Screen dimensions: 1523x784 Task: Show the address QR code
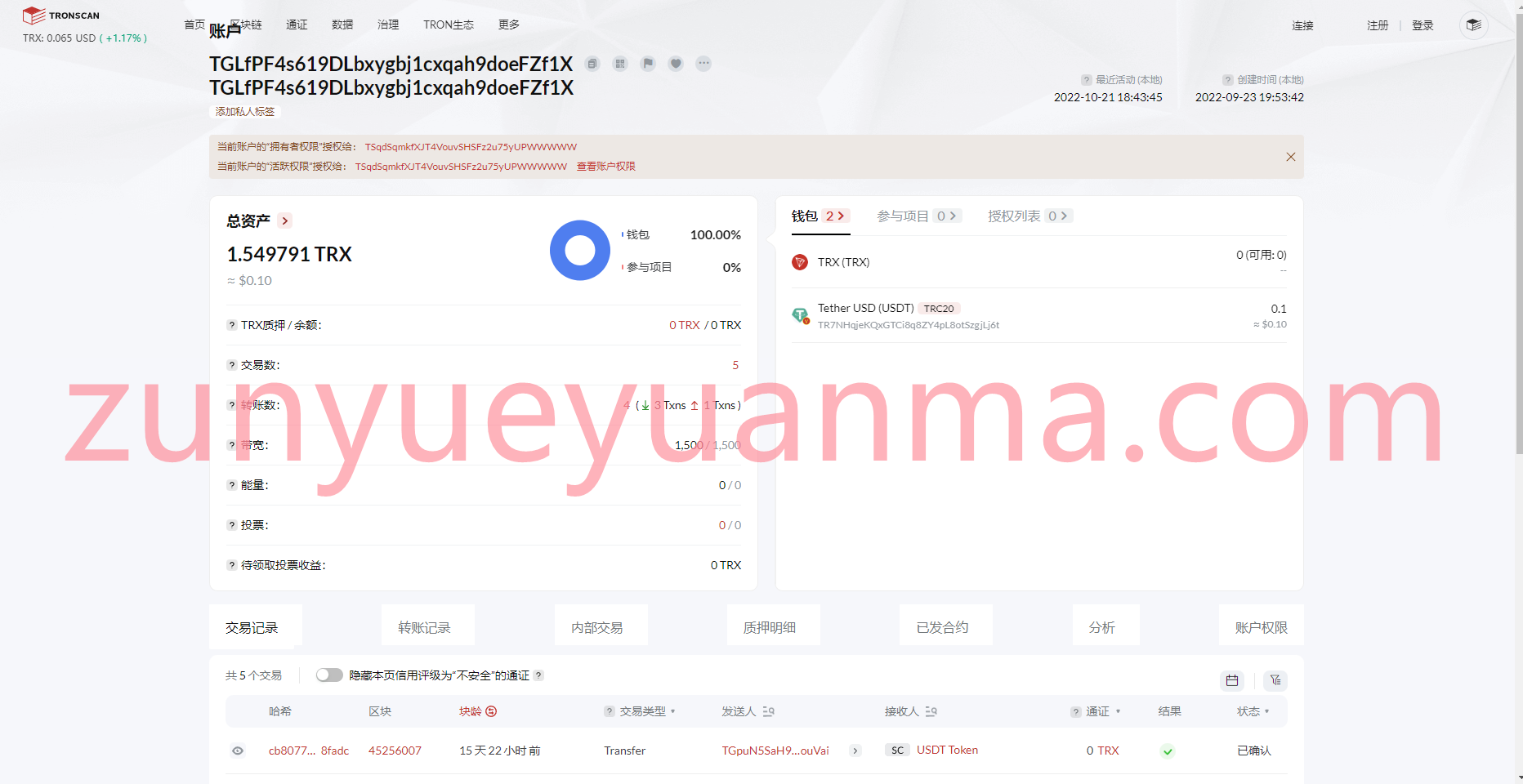click(620, 64)
